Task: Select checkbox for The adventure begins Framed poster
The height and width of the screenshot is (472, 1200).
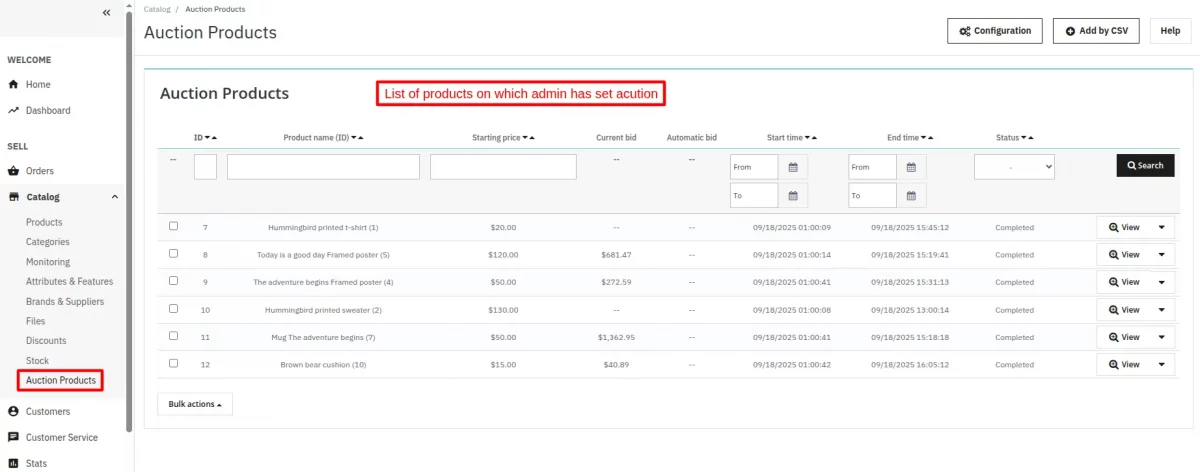Action: [x=173, y=281]
